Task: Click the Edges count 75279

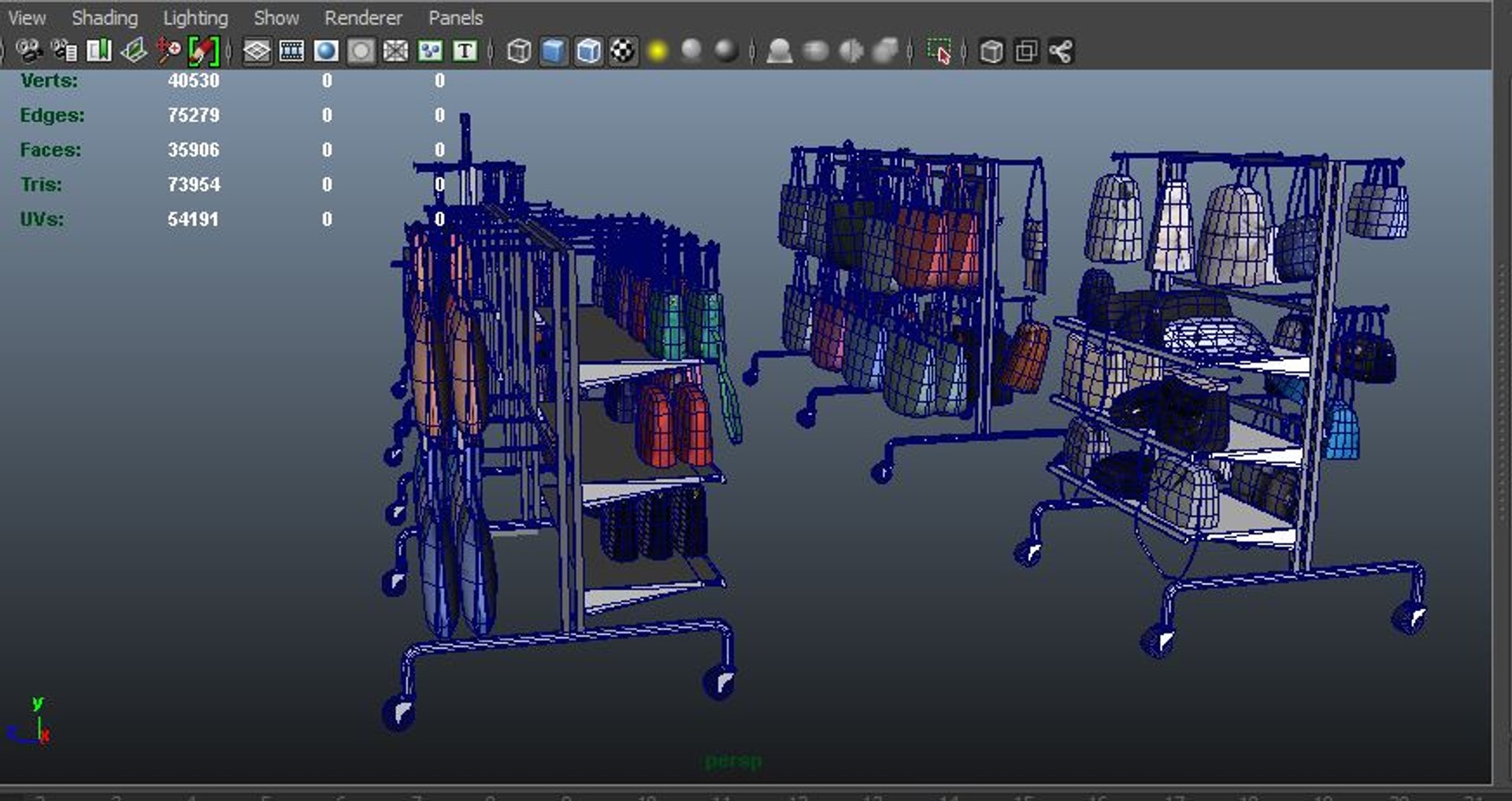Action: pyautogui.click(x=193, y=115)
